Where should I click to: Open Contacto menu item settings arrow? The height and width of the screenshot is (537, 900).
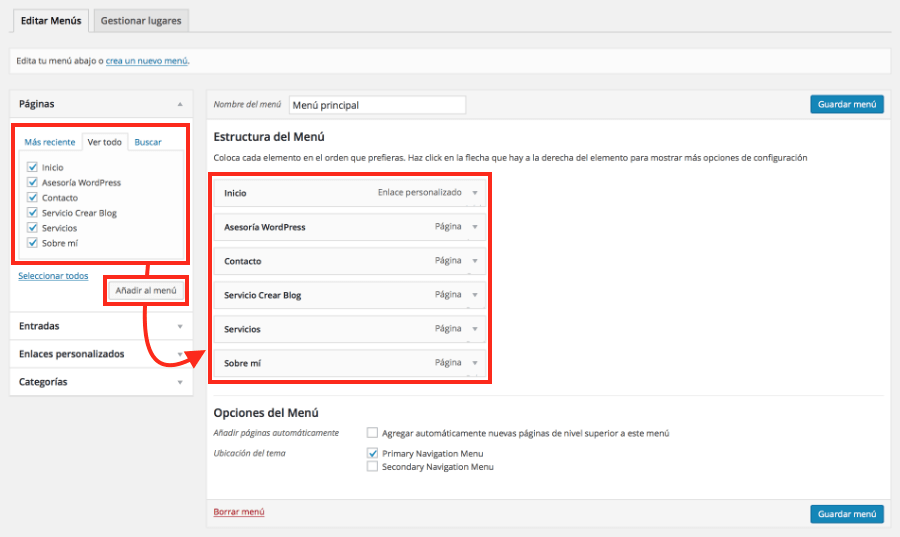[x=475, y=261]
